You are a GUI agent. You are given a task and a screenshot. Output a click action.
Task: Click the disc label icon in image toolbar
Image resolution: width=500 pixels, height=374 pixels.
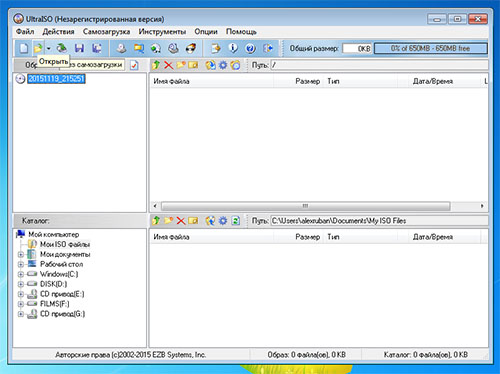235,65
